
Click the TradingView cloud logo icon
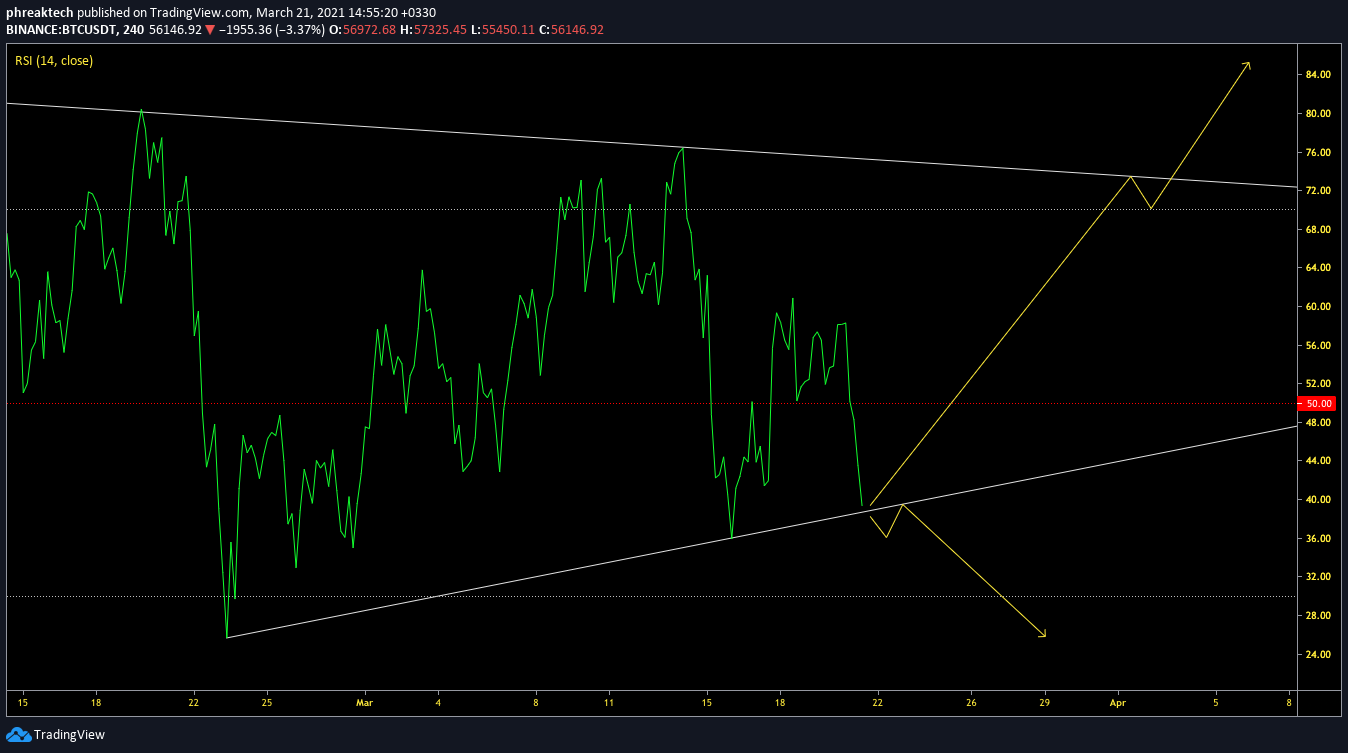click(x=18, y=735)
